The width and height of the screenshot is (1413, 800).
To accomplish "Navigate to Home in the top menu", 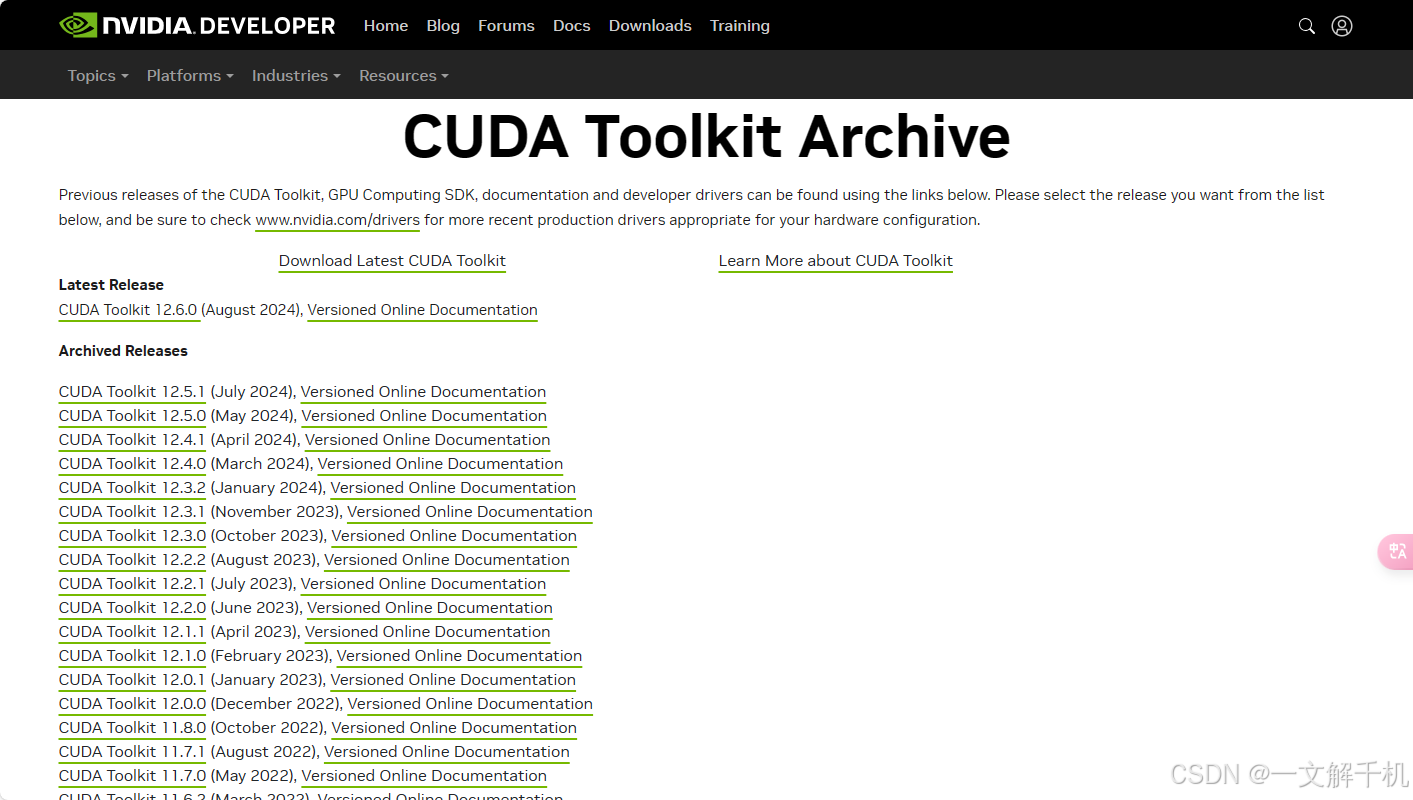I will (x=386, y=25).
